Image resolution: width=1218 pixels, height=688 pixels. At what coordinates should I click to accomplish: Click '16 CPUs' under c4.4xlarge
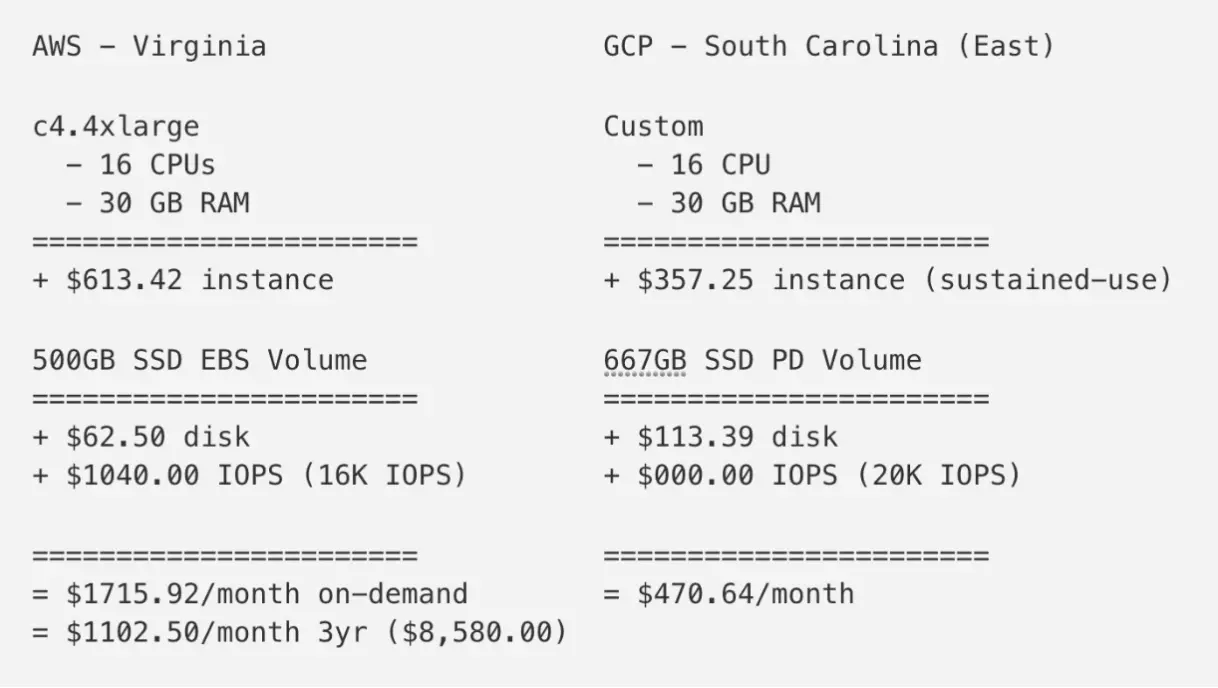(x=157, y=164)
